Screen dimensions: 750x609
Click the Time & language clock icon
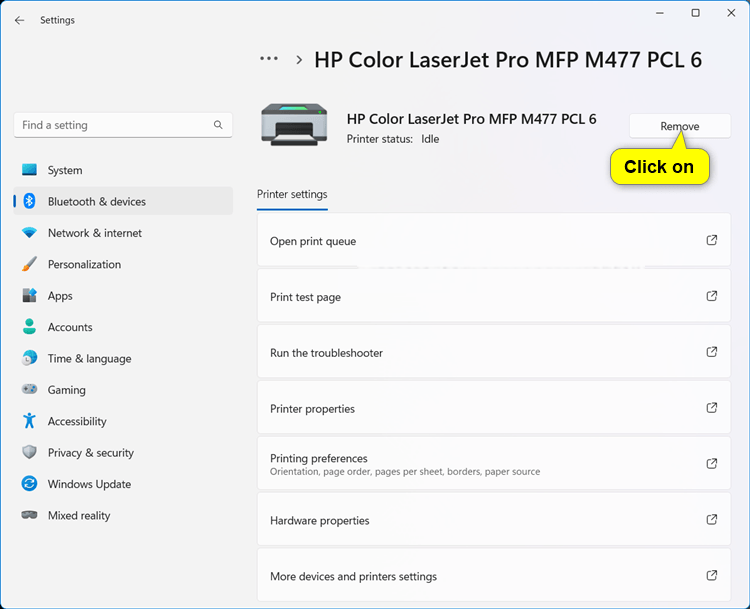point(29,358)
